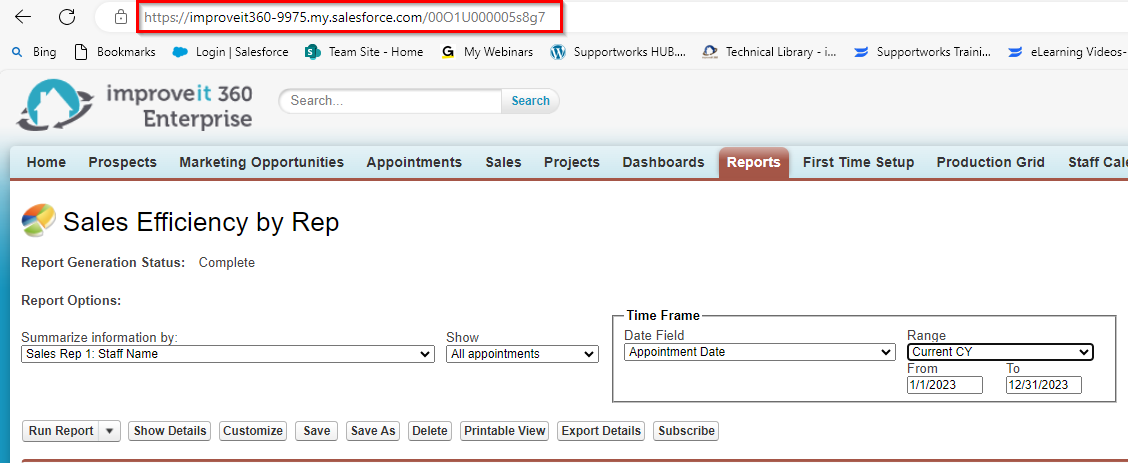Open the Bookmarks folder in the bookmarks bar
This screenshot has width=1128, height=463.
point(115,52)
